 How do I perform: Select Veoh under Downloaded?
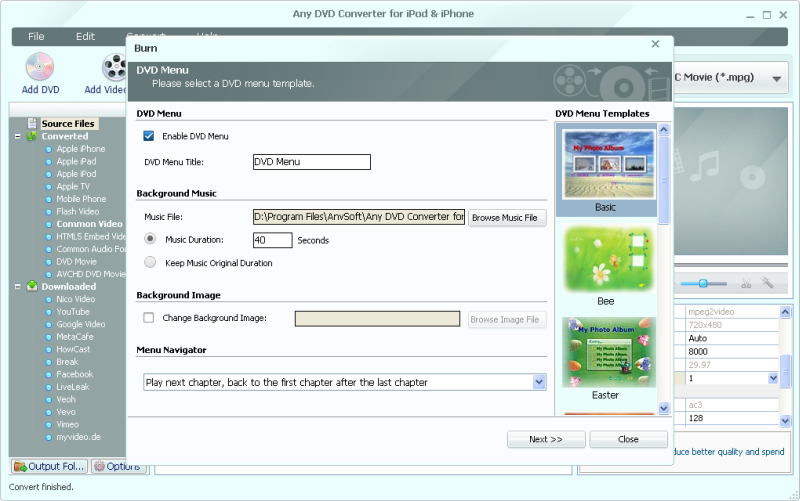pos(66,399)
